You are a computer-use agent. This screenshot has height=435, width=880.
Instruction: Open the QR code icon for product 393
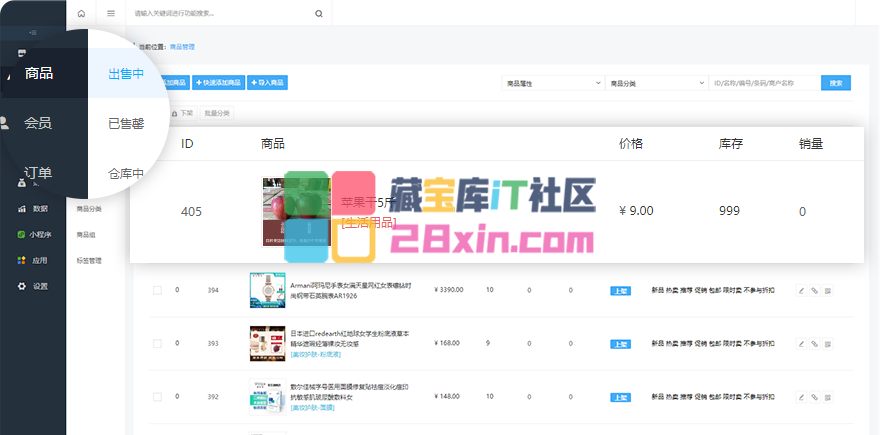828,344
